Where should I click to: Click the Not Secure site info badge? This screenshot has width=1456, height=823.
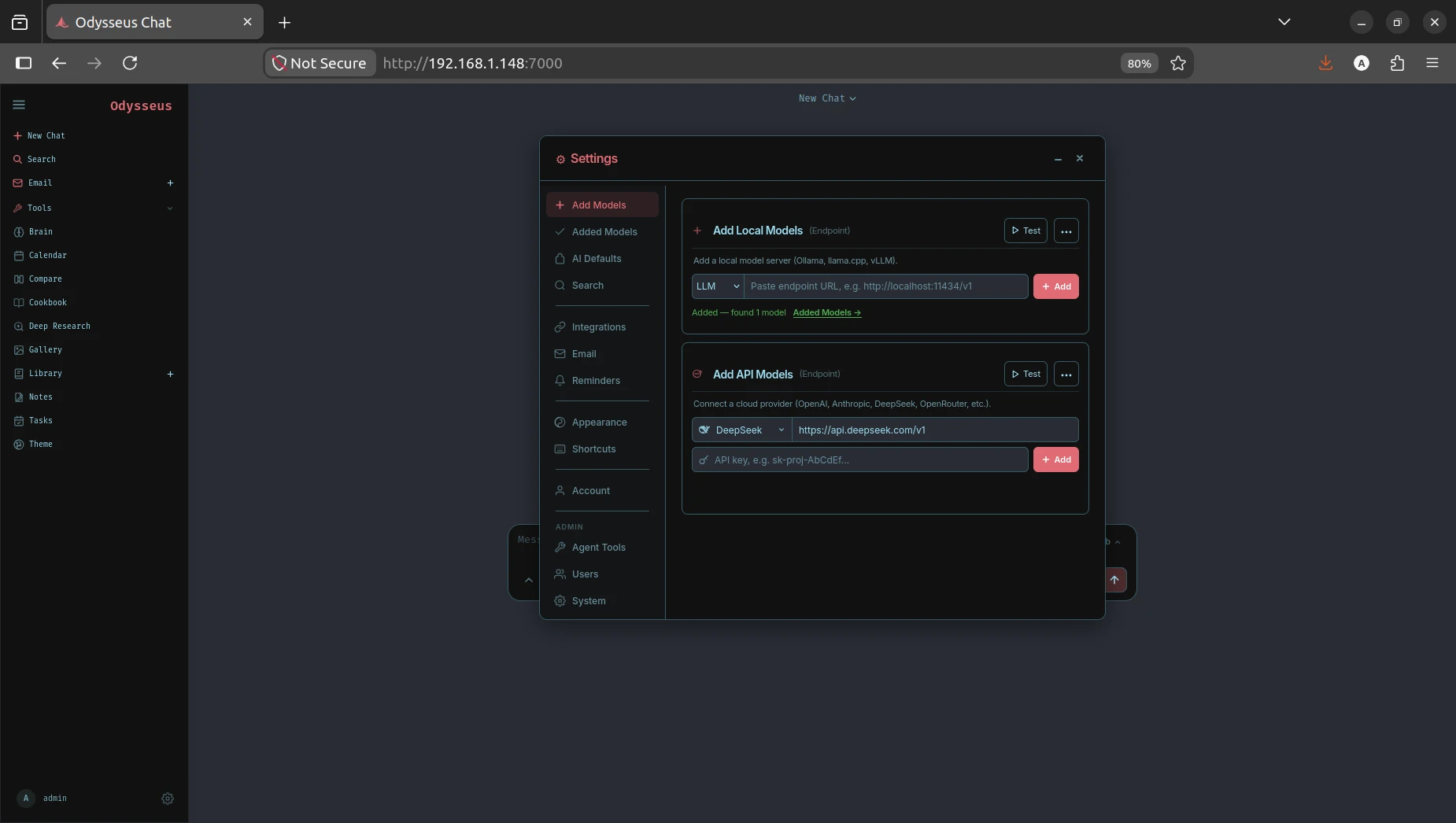(x=320, y=63)
